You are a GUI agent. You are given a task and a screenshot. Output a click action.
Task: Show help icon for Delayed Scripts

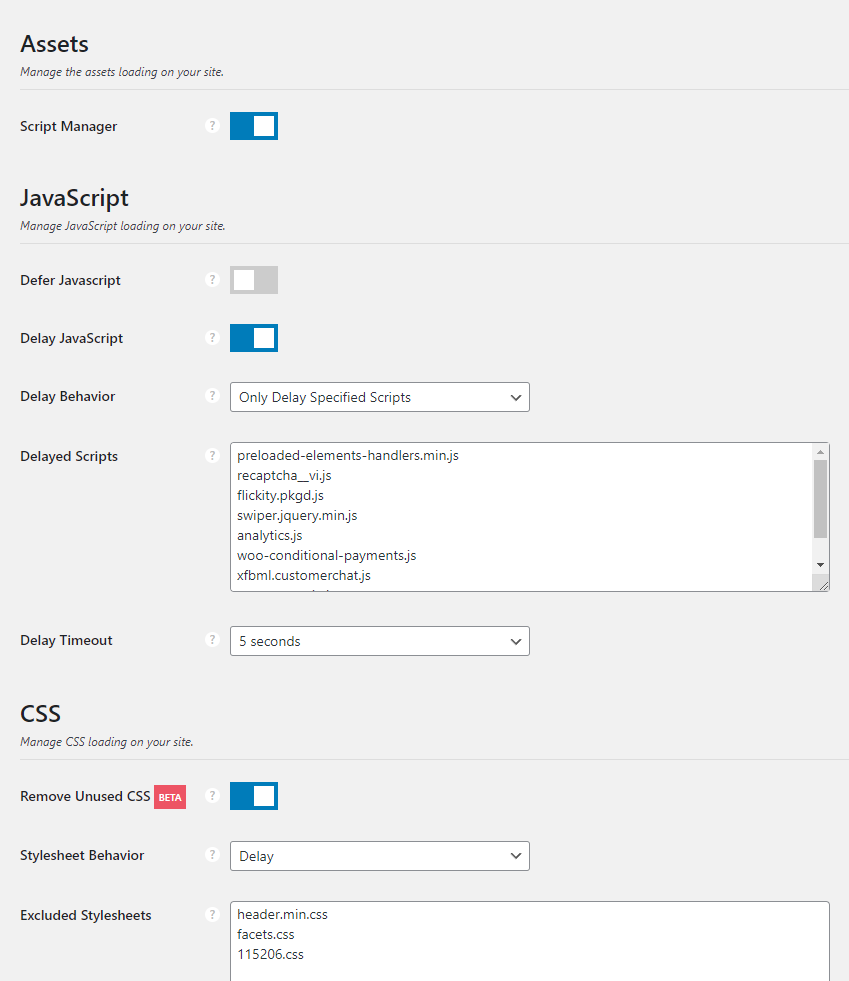tap(212, 455)
